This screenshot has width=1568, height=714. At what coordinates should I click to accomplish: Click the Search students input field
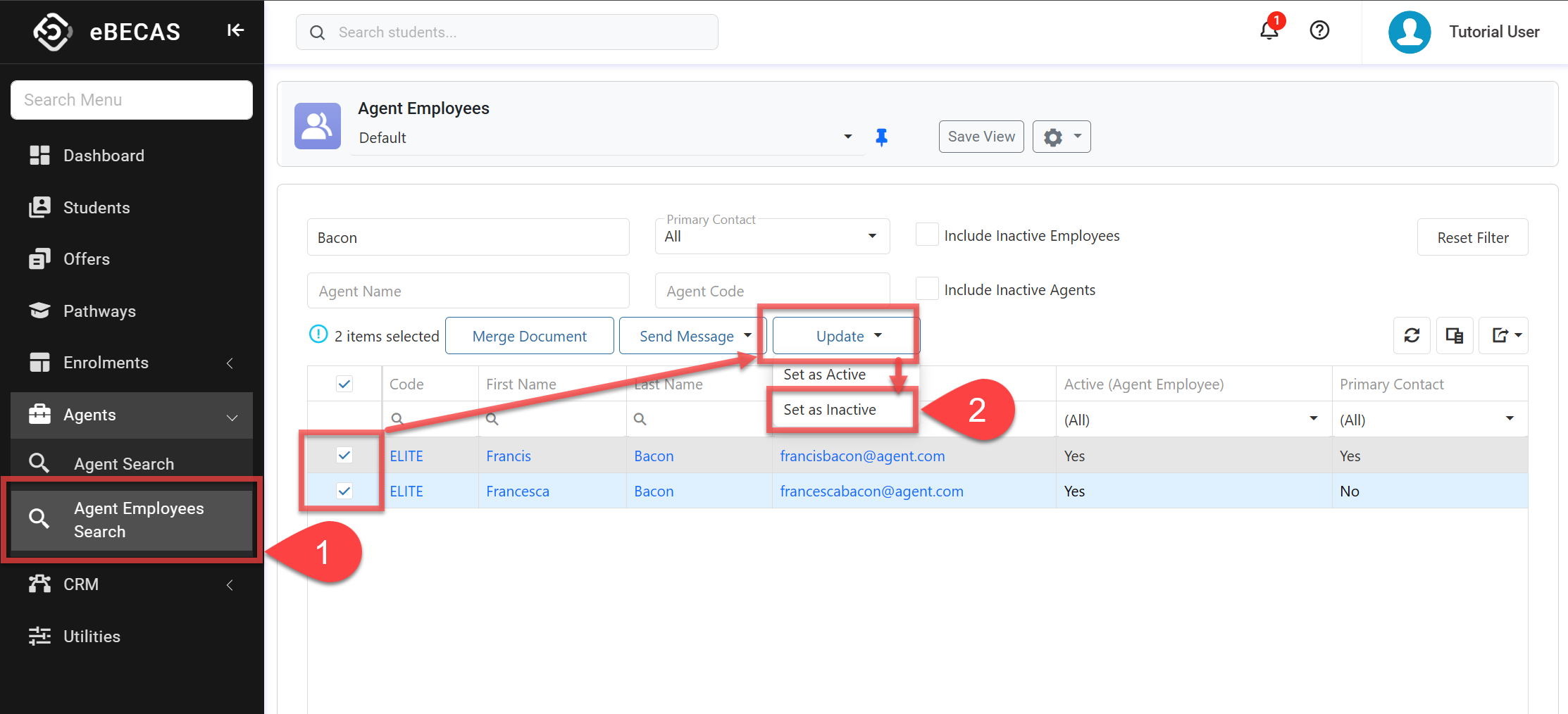tap(507, 32)
